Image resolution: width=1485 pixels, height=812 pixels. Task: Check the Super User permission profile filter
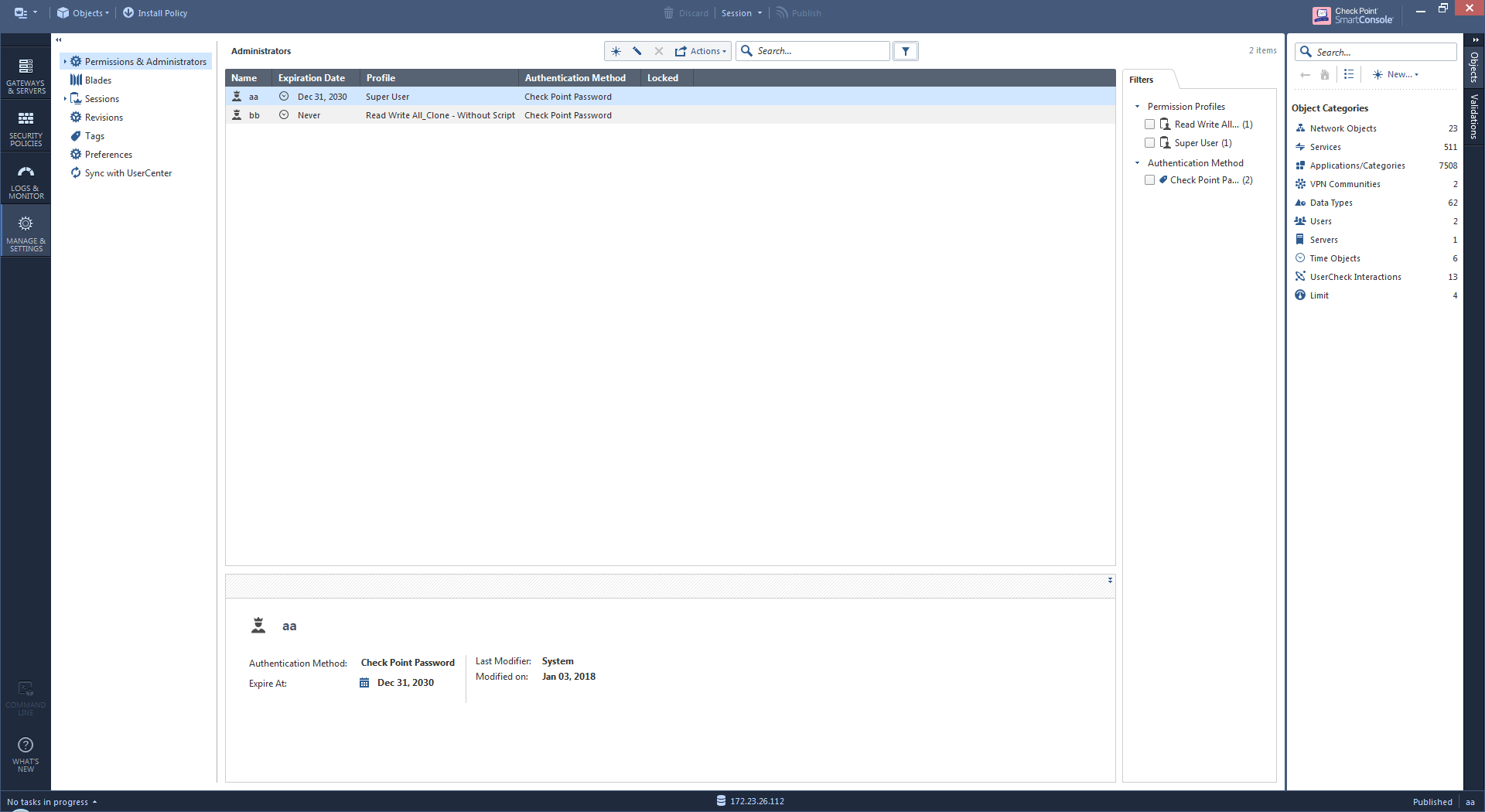(x=1150, y=142)
